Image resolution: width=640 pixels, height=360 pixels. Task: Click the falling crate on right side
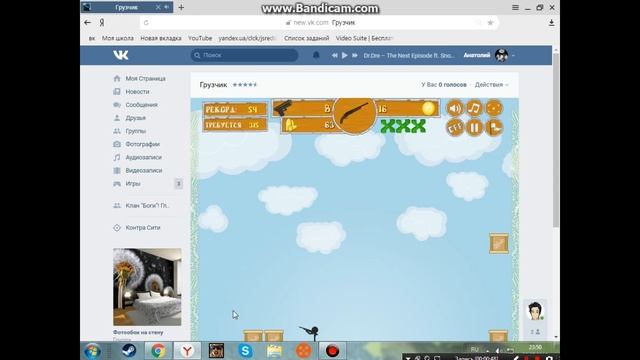point(499,244)
